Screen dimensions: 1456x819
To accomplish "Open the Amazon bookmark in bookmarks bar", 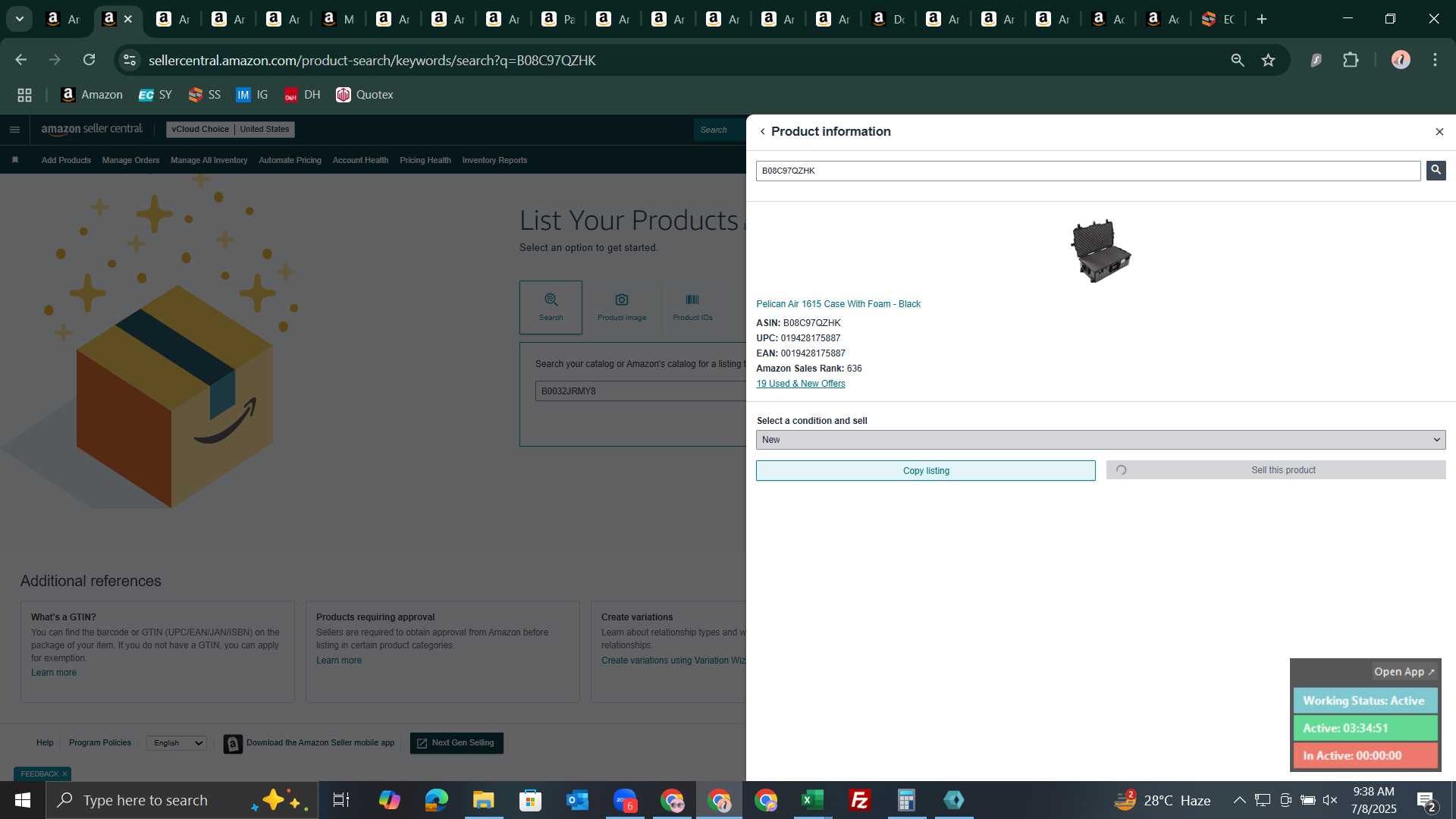I will [x=92, y=95].
